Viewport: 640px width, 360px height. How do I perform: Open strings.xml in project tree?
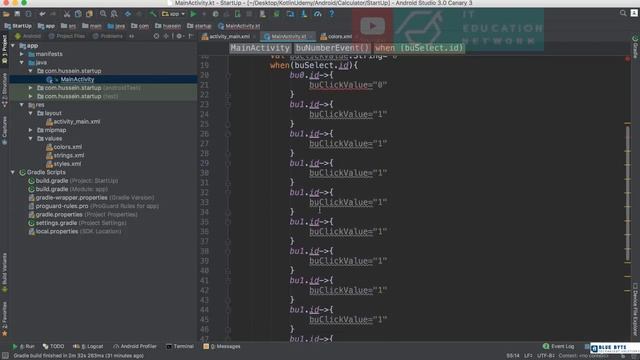coord(65,156)
